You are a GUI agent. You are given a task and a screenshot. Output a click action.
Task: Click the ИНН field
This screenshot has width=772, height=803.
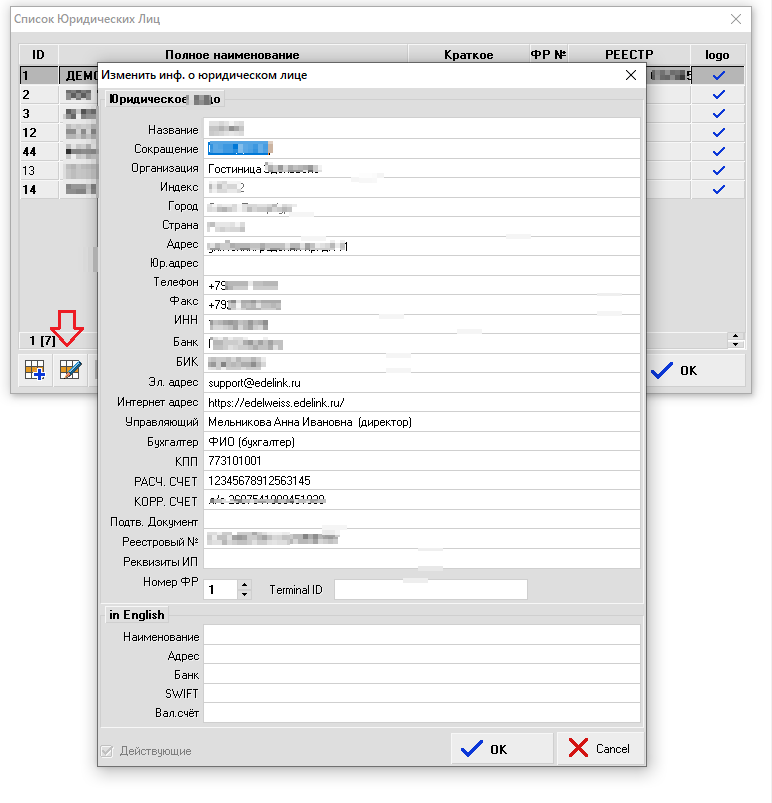(x=422, y=324)
